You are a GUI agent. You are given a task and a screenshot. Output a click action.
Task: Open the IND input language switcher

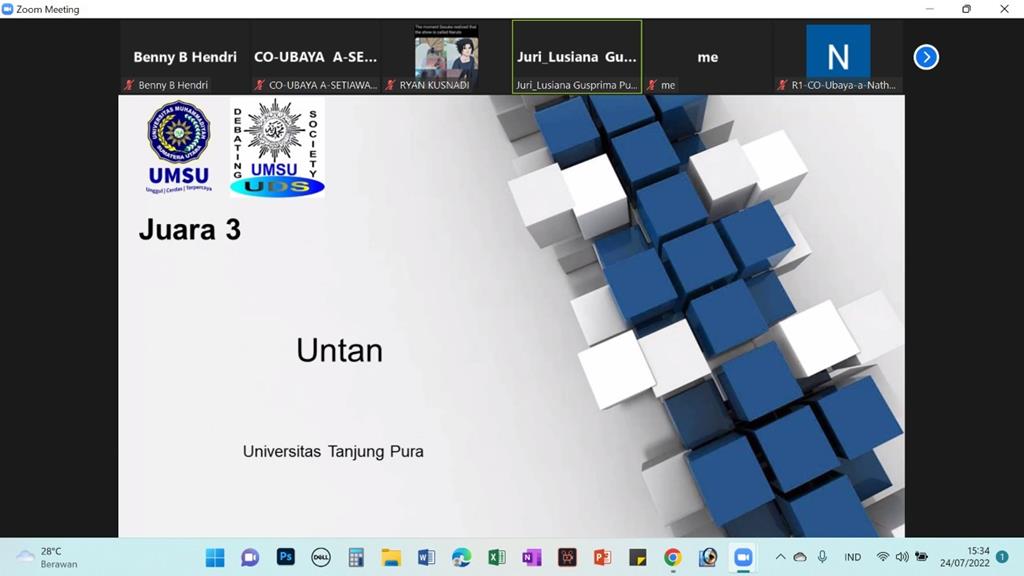click(852, 557)
